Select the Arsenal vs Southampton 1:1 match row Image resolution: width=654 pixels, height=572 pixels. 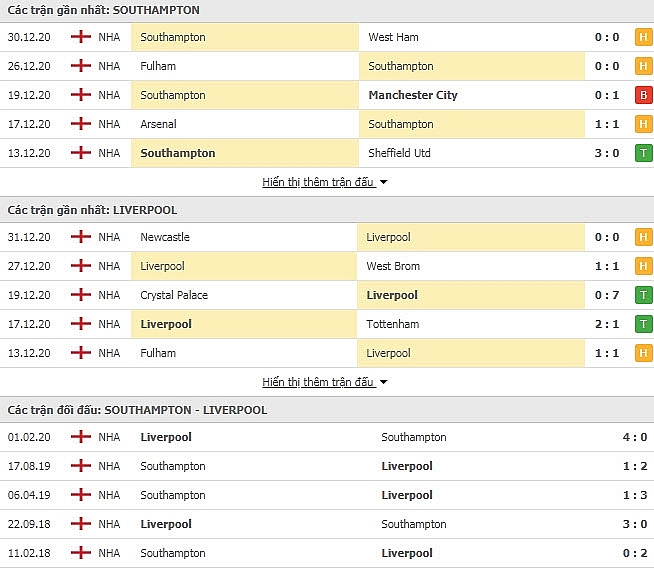(327, 124)
